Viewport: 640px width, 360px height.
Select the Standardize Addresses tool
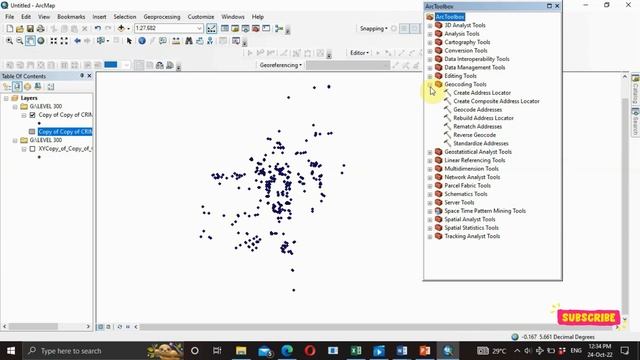[481, 144]
